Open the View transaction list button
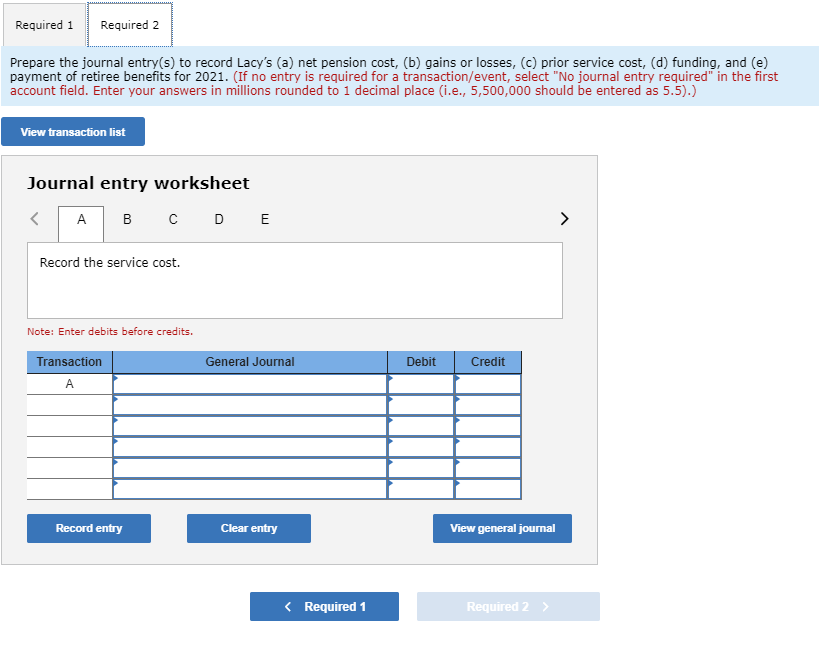 click(x=73, y=132)
